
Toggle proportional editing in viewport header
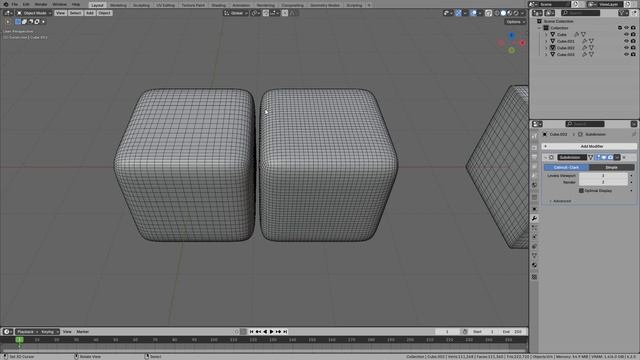(x=285, y=13)
